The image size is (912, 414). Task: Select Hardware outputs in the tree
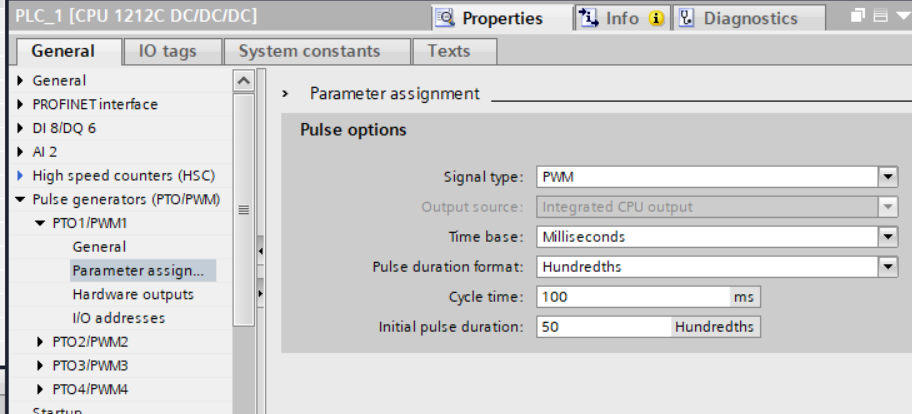click(133, 294)
